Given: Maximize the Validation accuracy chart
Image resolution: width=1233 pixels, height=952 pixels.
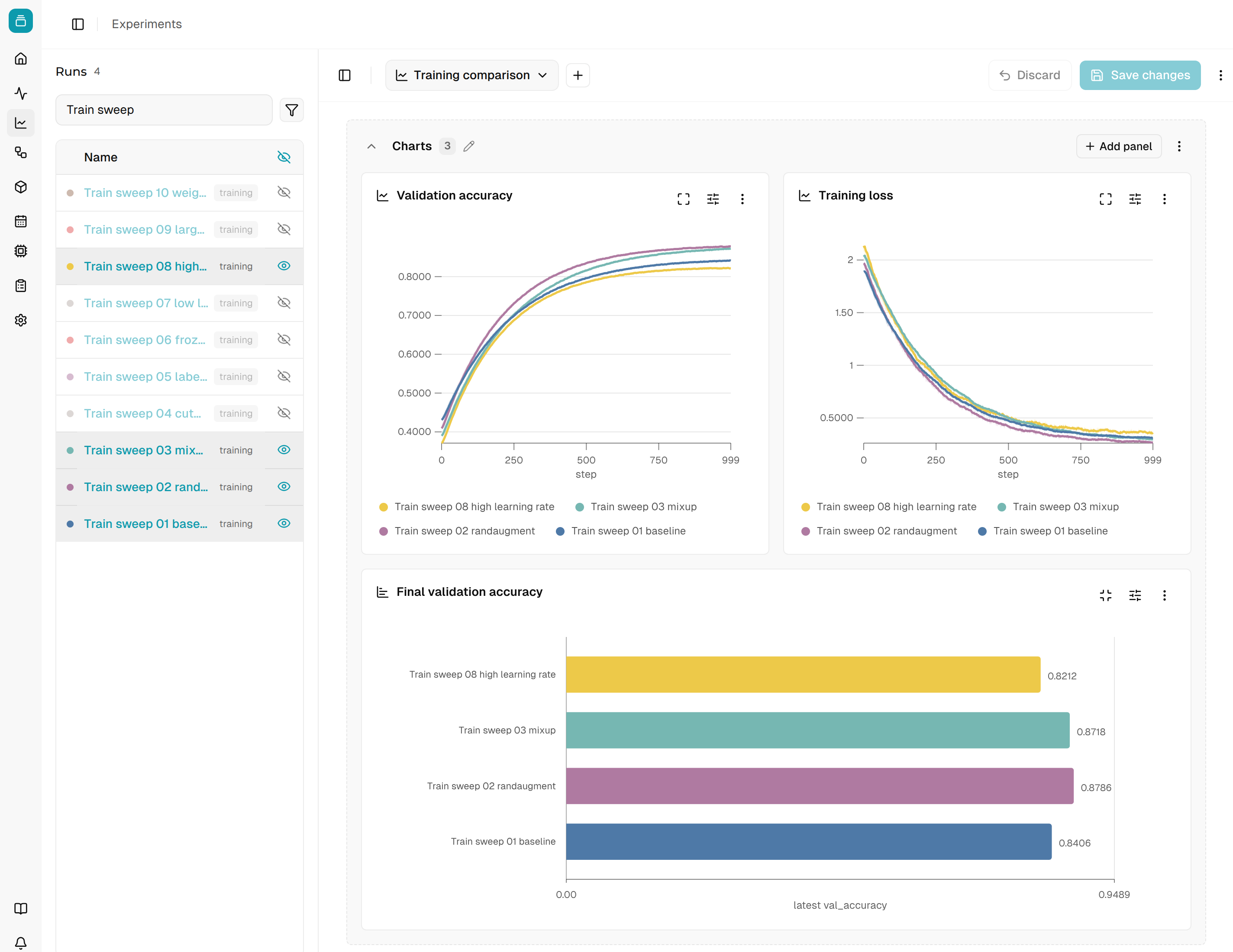Looking at the screenshot, I should [683, 199].
